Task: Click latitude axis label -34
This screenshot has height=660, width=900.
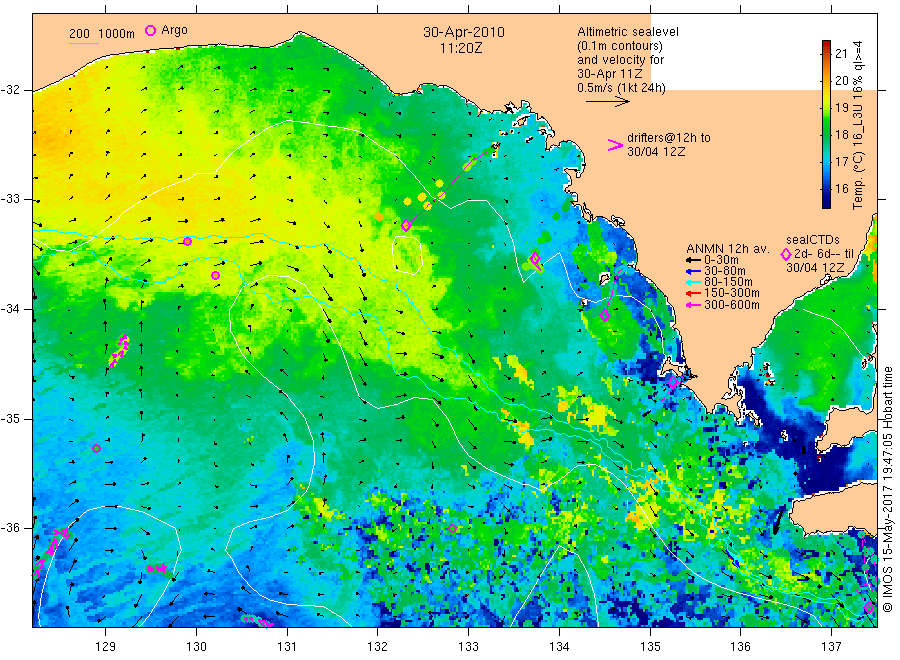Action: [x=10, y=309]
